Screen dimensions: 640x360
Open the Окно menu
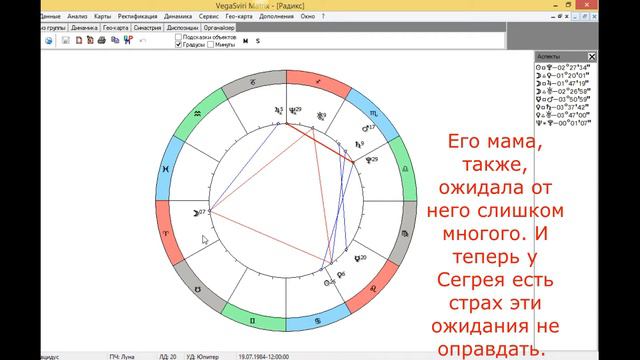308,16
